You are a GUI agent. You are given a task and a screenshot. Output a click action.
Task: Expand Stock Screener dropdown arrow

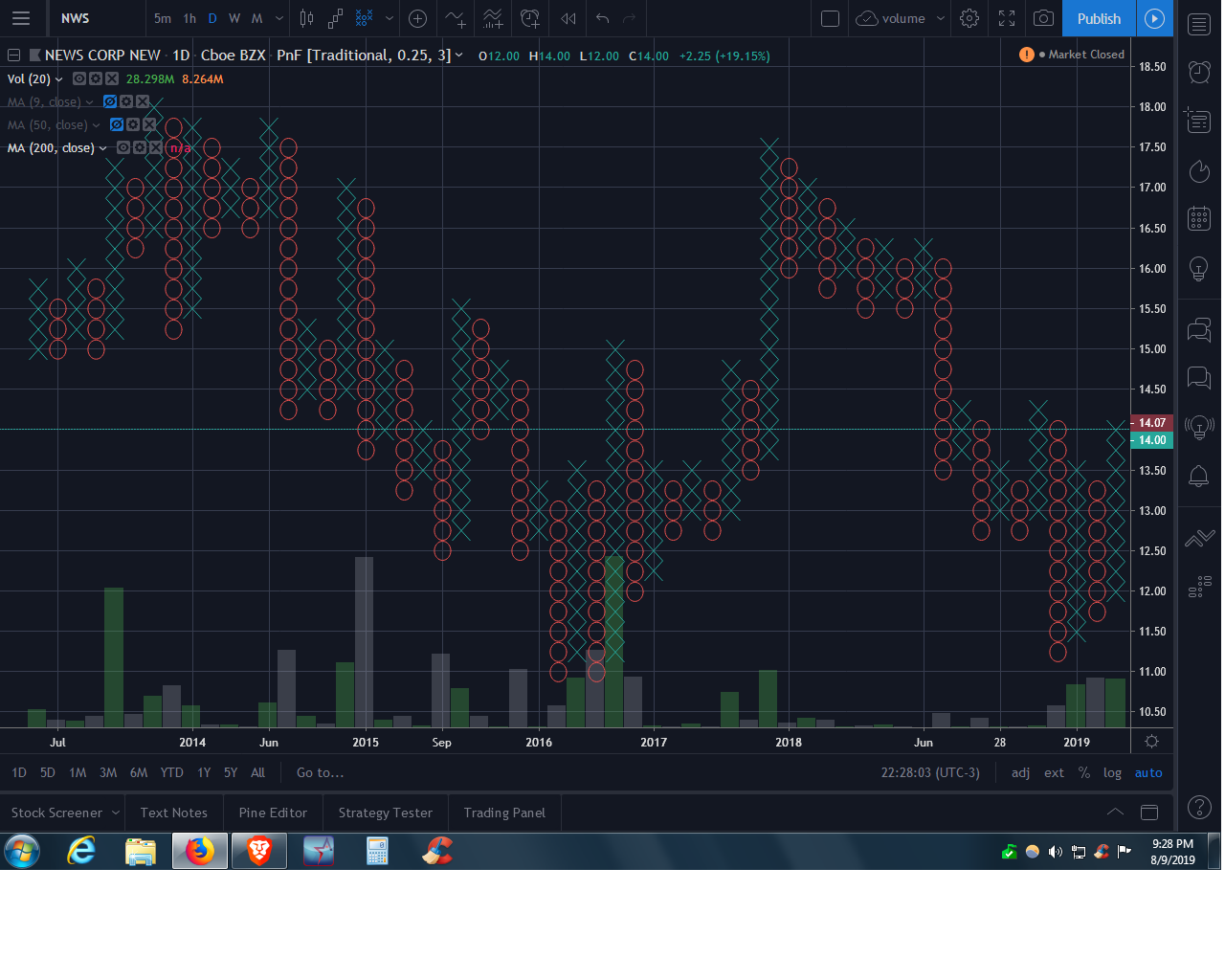(116, 813)
